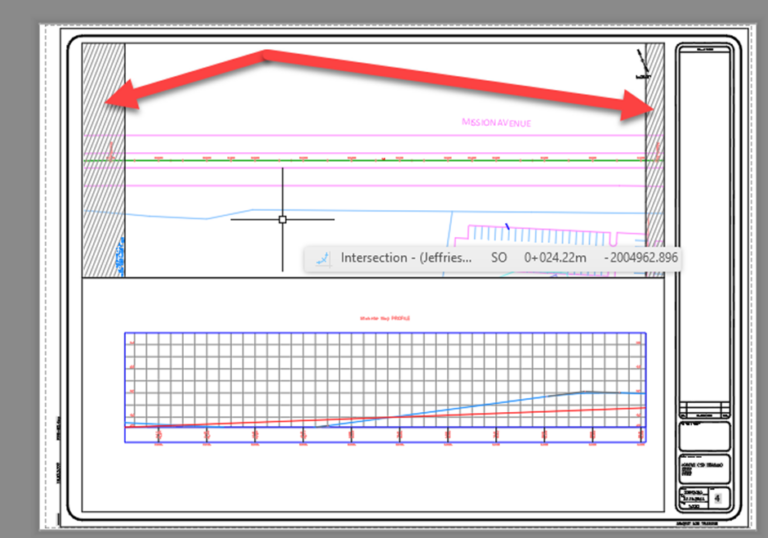Select the 'MISSION AVENUE' road label
The width and height of the screenshot is (768, 538).
pyautogui.click(x=496, y=122)
